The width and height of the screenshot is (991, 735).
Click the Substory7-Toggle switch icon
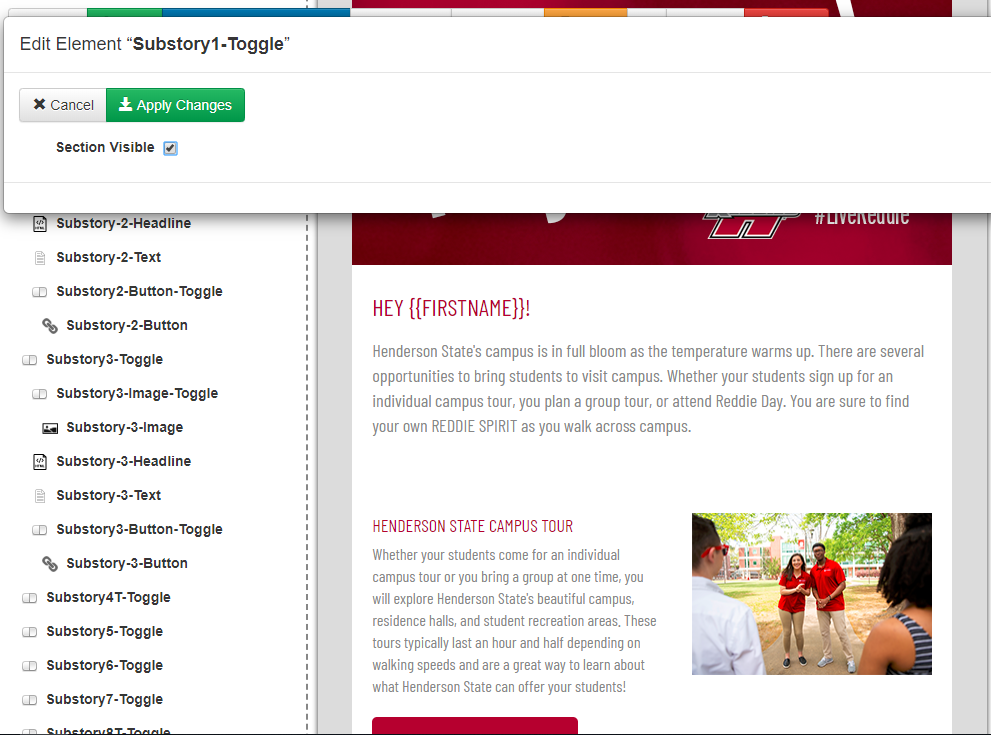(x=30, y=700)
